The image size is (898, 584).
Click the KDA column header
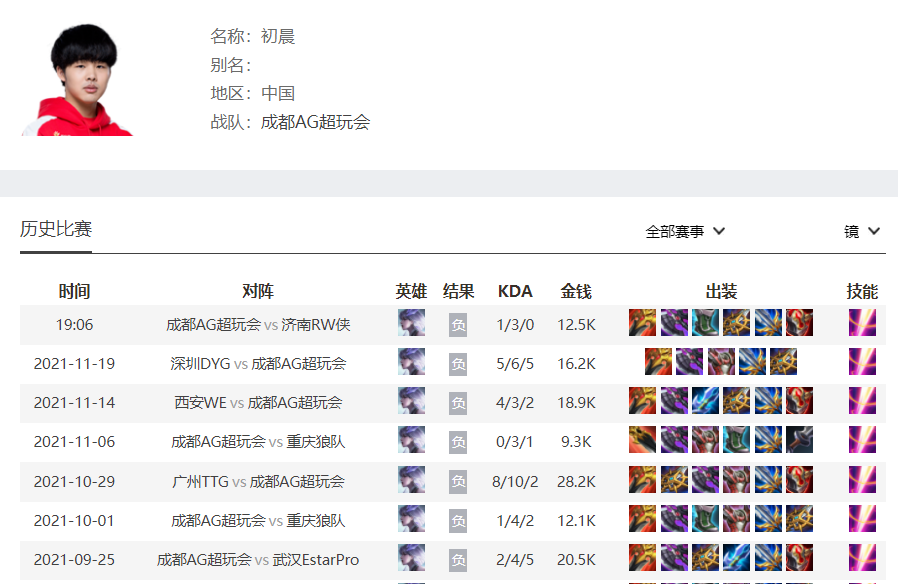515,291
